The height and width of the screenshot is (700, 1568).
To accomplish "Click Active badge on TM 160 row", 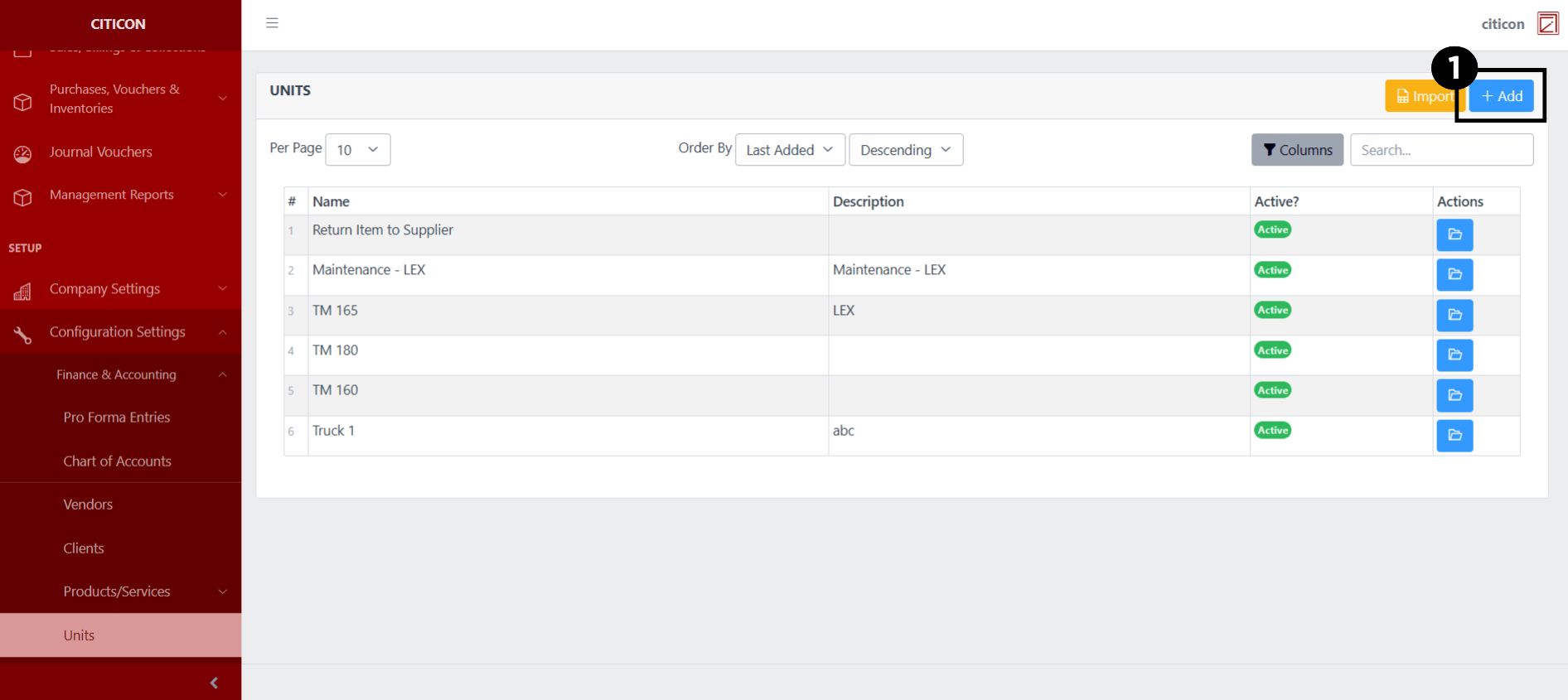I will (x=1272, y=390).
